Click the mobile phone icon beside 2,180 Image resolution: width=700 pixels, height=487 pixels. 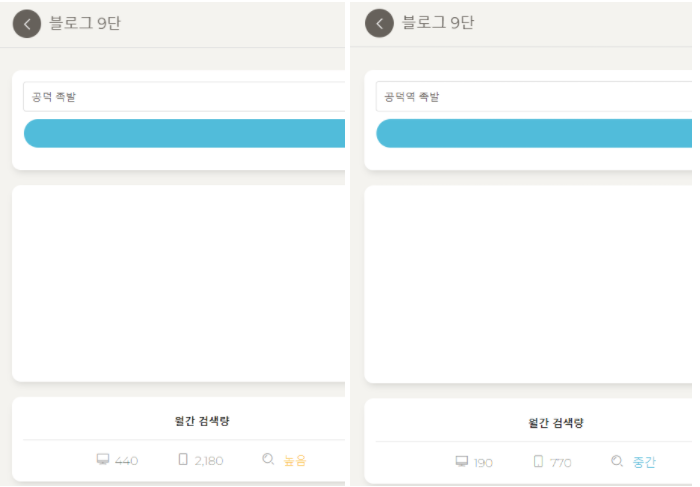pyautogui.click(x=183, y=459)
